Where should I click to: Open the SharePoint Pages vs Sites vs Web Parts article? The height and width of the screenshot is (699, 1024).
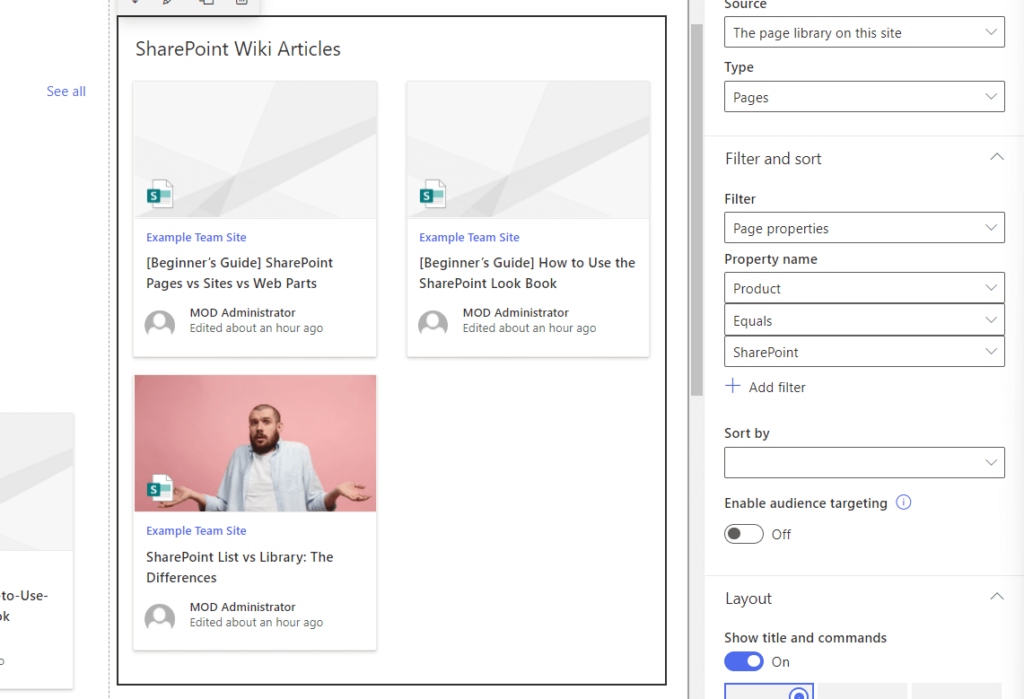[240, 272]
